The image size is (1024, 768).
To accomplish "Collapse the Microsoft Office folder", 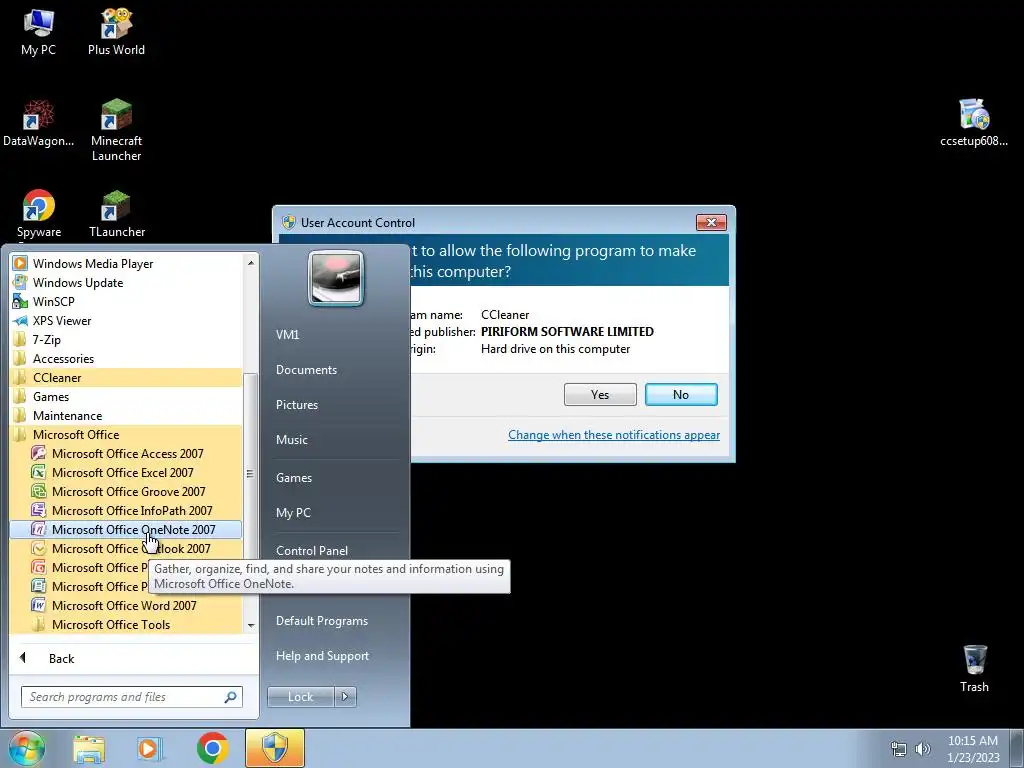I will pyautogui.click(x=126, y=434).
